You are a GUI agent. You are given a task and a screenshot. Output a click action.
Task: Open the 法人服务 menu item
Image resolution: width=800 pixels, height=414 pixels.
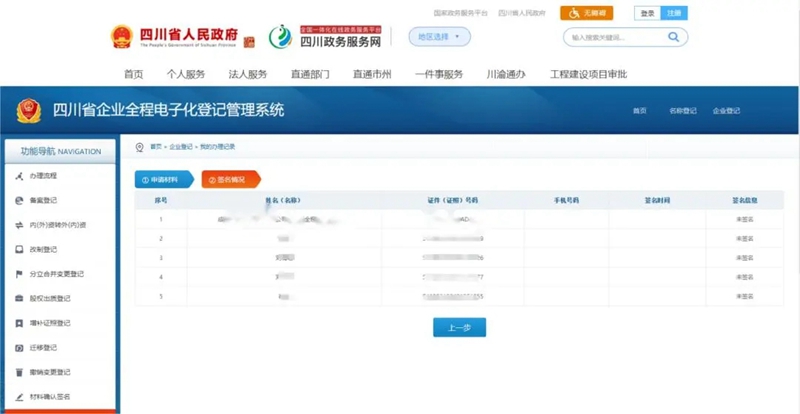[x=248, y=74]
